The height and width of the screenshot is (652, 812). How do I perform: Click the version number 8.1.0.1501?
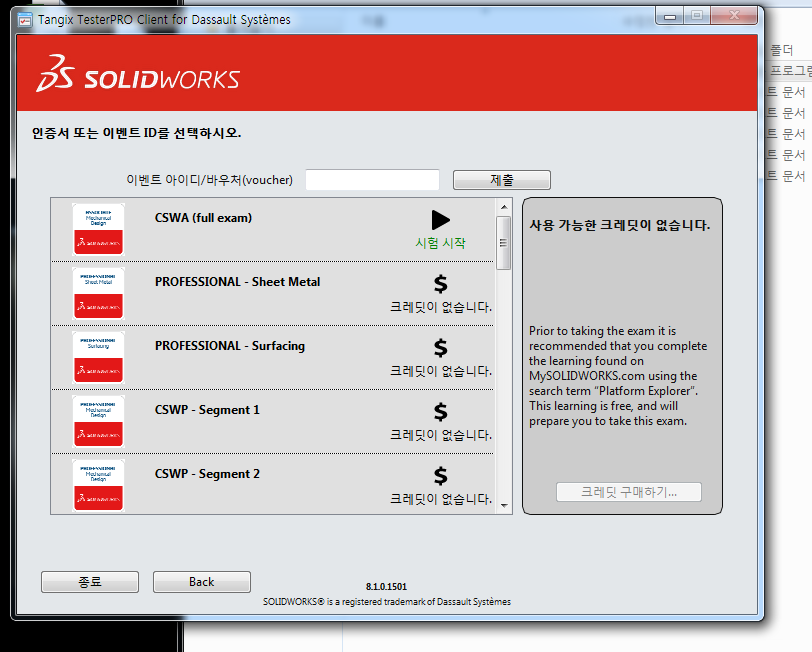(386, 587)
